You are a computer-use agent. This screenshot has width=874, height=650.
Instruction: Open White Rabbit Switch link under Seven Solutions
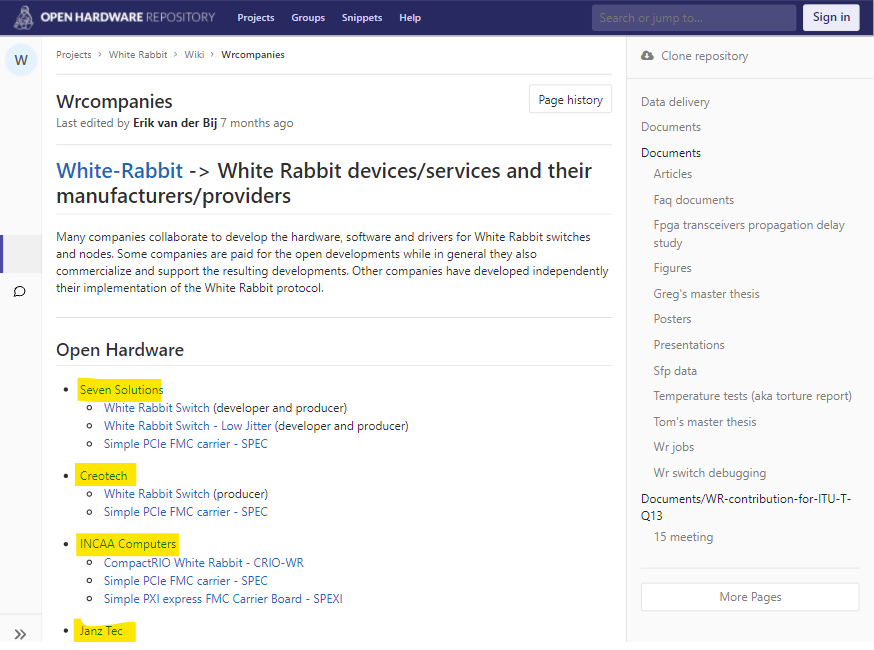point(157,408)
